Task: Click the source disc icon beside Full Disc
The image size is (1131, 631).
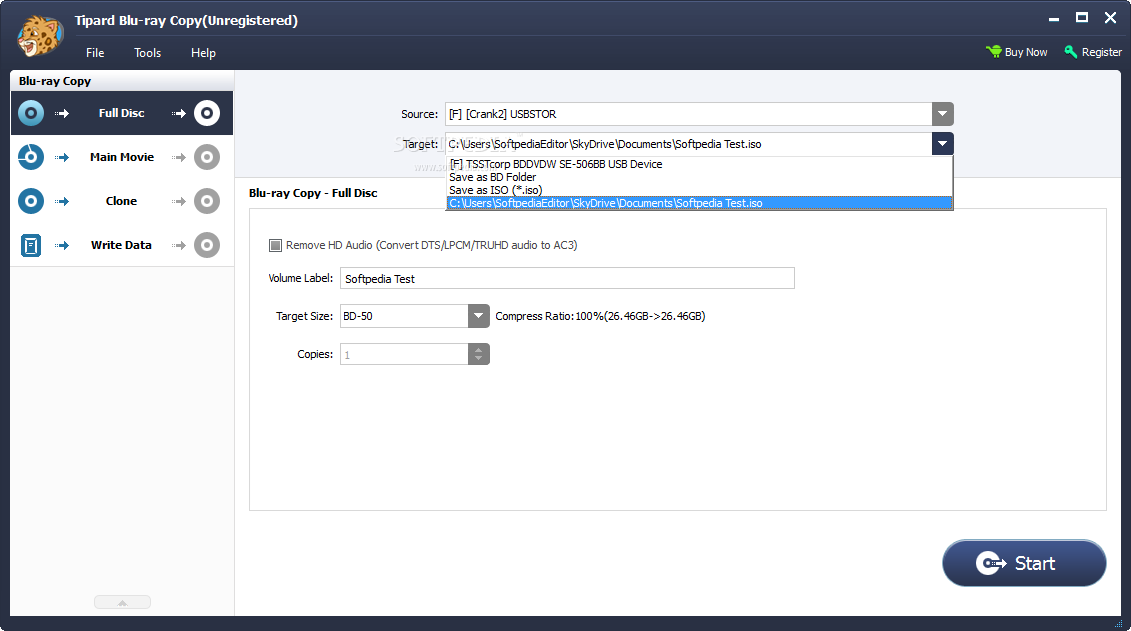Action: pyautogui.click(x=31, y=113)
